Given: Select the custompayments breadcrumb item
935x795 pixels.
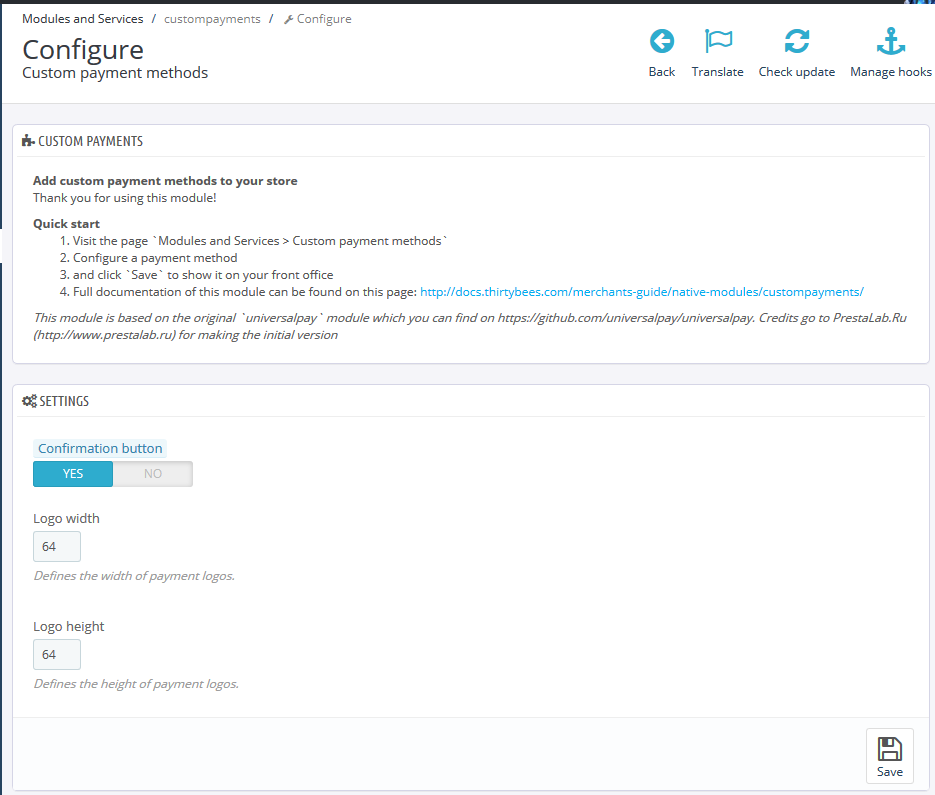Looking at the screenshot, I should pyautogui.click(x=212, y=19).
